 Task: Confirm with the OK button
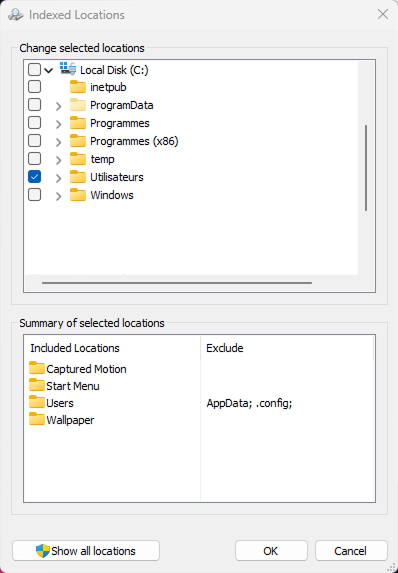coord(271,551)
